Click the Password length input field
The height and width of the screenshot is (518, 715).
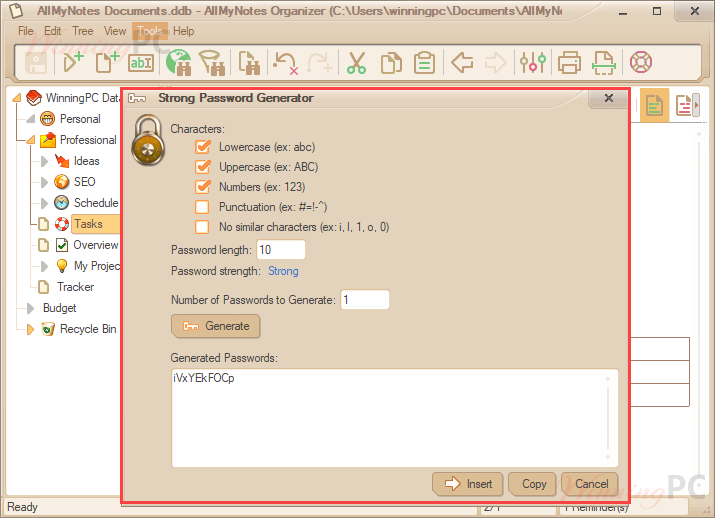[281, 250]
